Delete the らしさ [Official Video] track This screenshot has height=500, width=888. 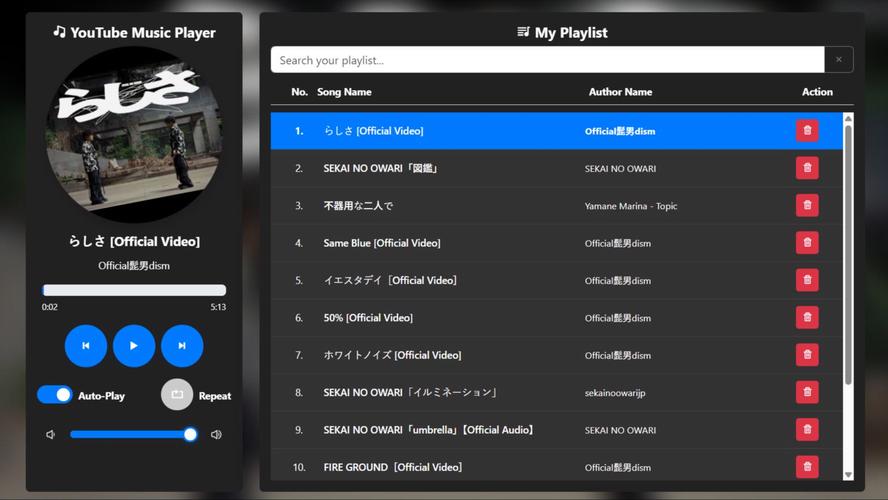(807, 131)
